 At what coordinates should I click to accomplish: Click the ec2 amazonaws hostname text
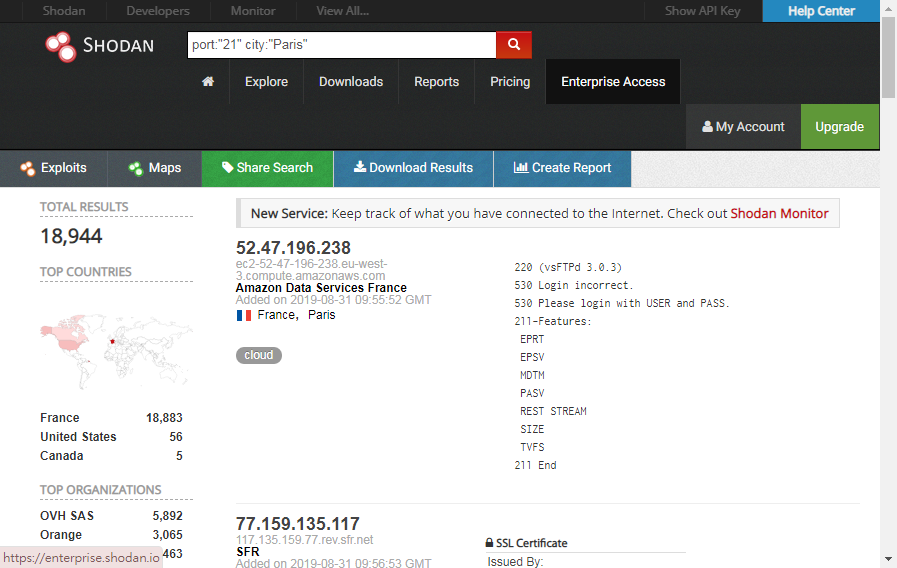(x=311, y=269)
